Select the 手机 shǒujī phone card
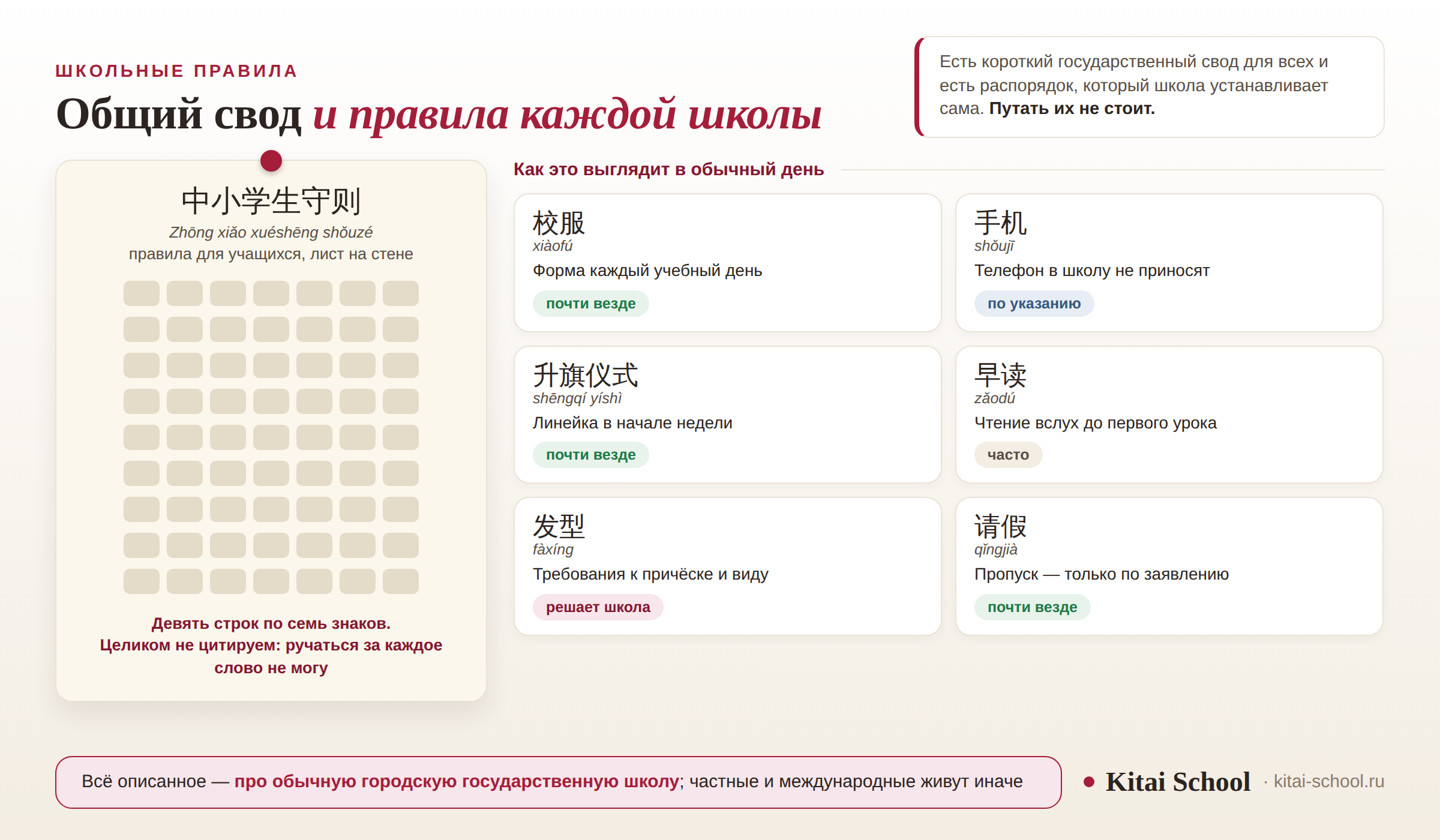 pyautogui.click(x=1169, y=263)
